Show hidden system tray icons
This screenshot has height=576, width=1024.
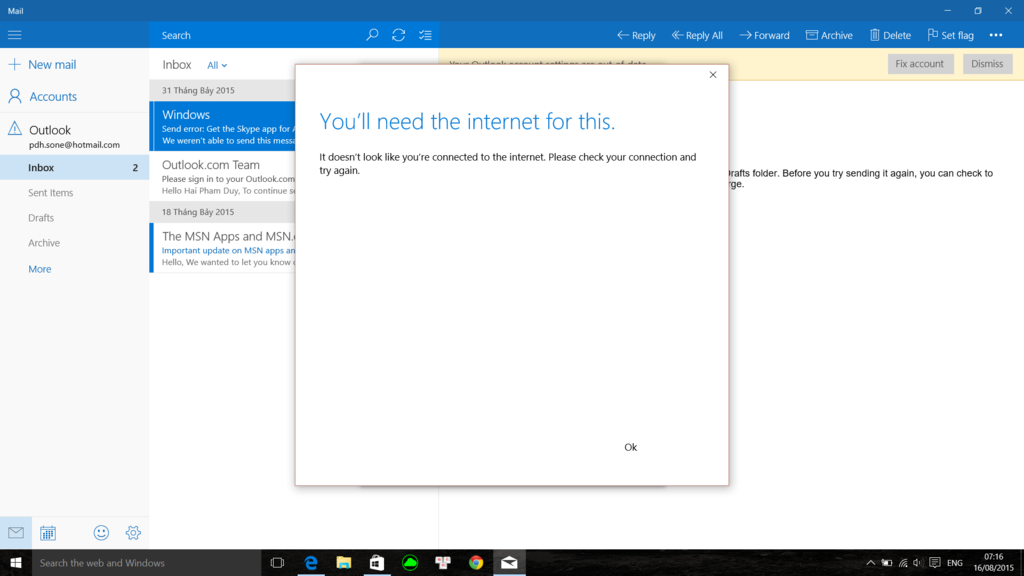[x=871, y=563]
